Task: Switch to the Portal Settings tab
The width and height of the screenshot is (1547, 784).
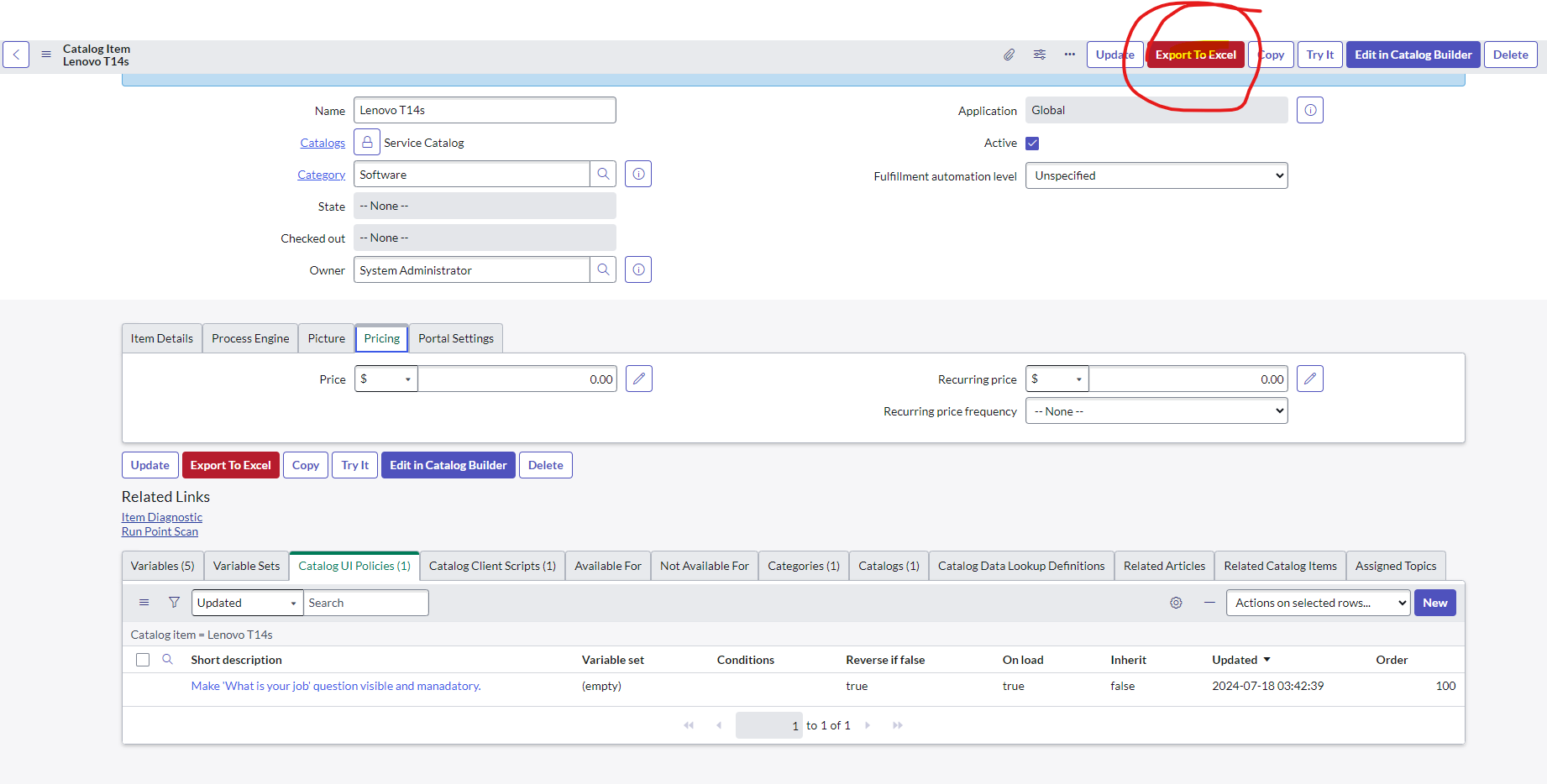Action: point(456,338)
